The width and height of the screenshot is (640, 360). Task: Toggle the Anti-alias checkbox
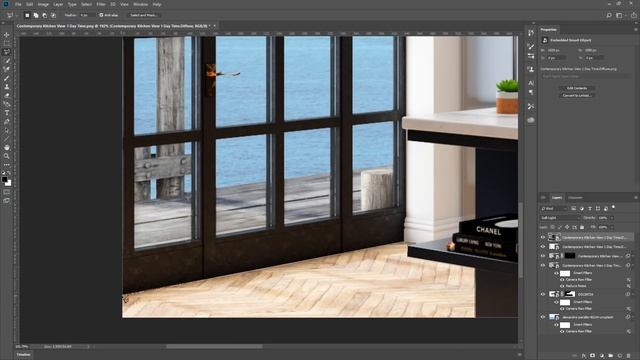click(x=101, y=15)
